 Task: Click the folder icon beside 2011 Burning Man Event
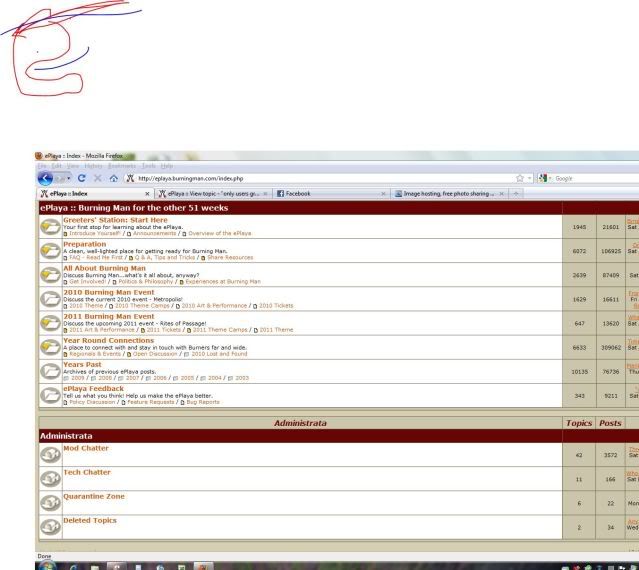[x=50, y=323]
